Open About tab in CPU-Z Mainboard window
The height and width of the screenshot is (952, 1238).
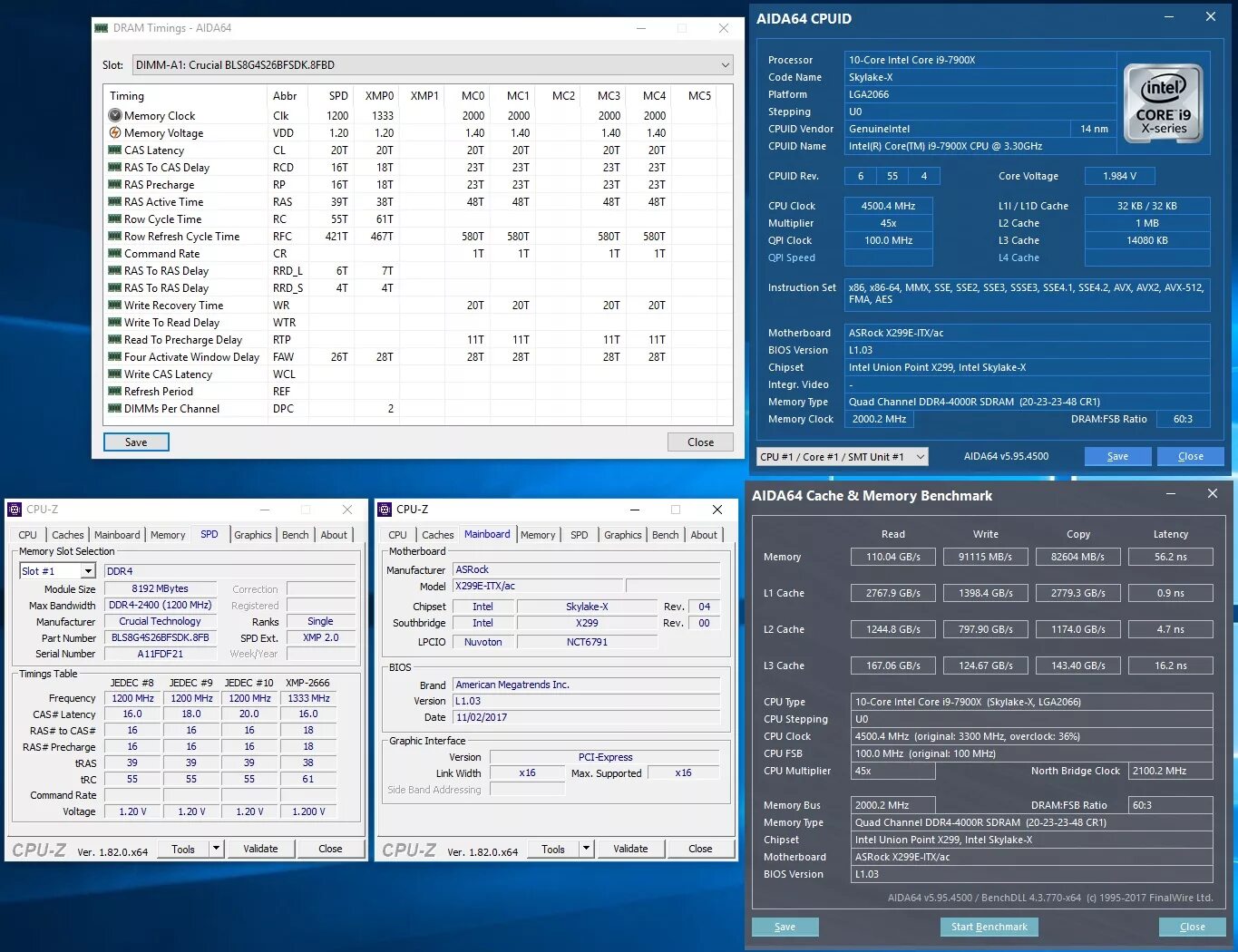[x=704, y=536]
